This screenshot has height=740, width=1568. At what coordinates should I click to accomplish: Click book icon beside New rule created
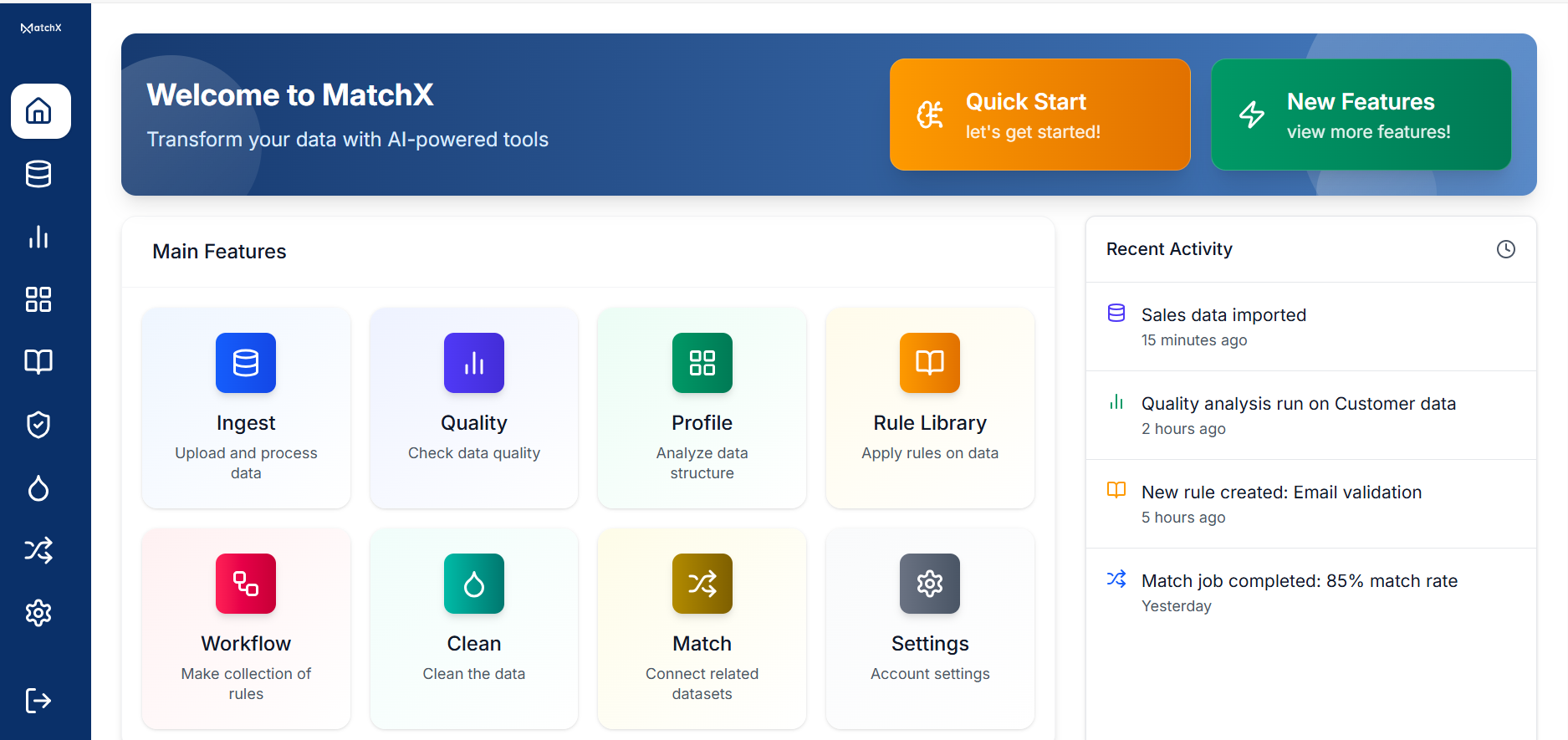tap(1116, 490)
